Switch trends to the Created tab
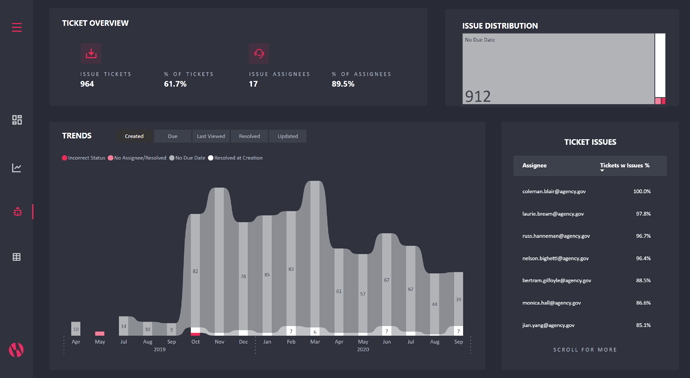The image size is (690, 378). [134, 136]
